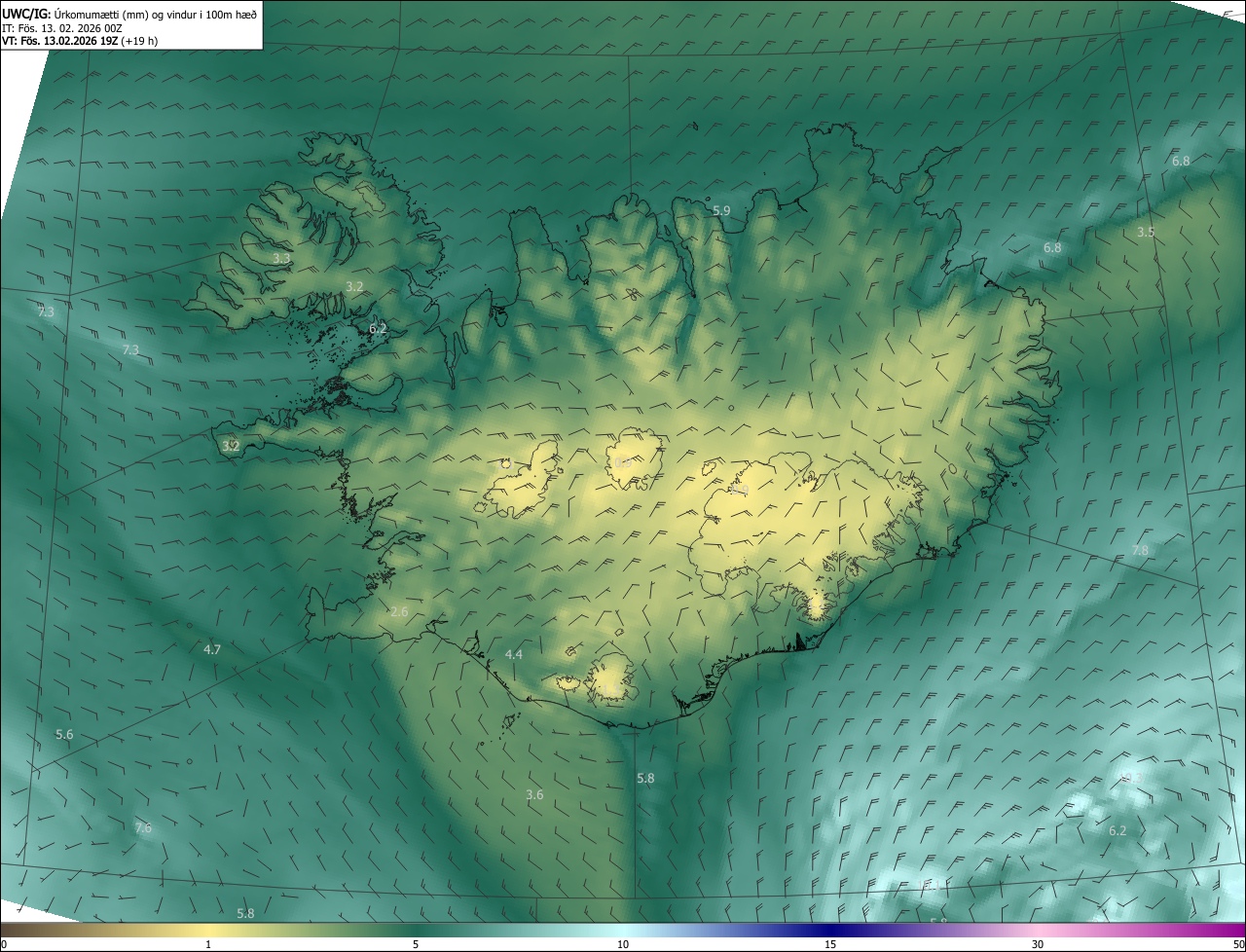This screenshot has height=952, width=1246.
Task: Click the title 'UWC/IG: Úrkomumætti (mm) og vindur'
Action: (129, 14)
